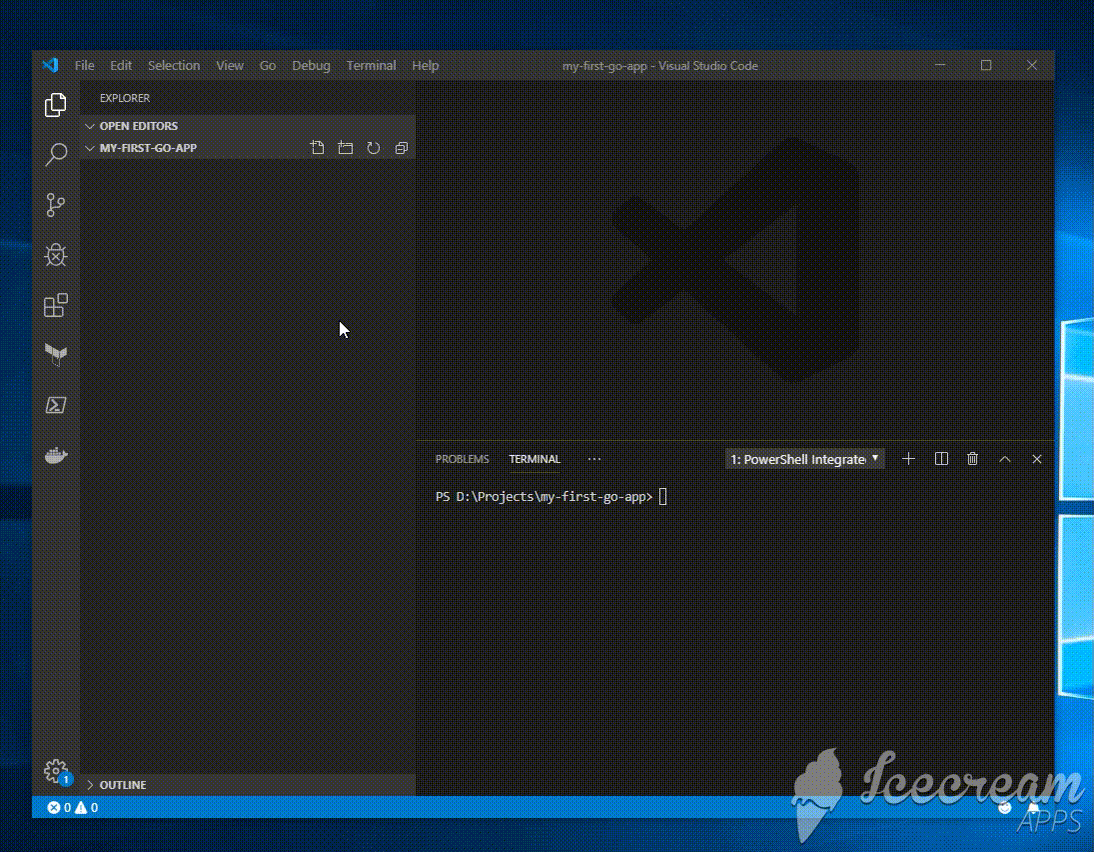
Task: Open the Extensions view icon
Action: click(56, 305)
